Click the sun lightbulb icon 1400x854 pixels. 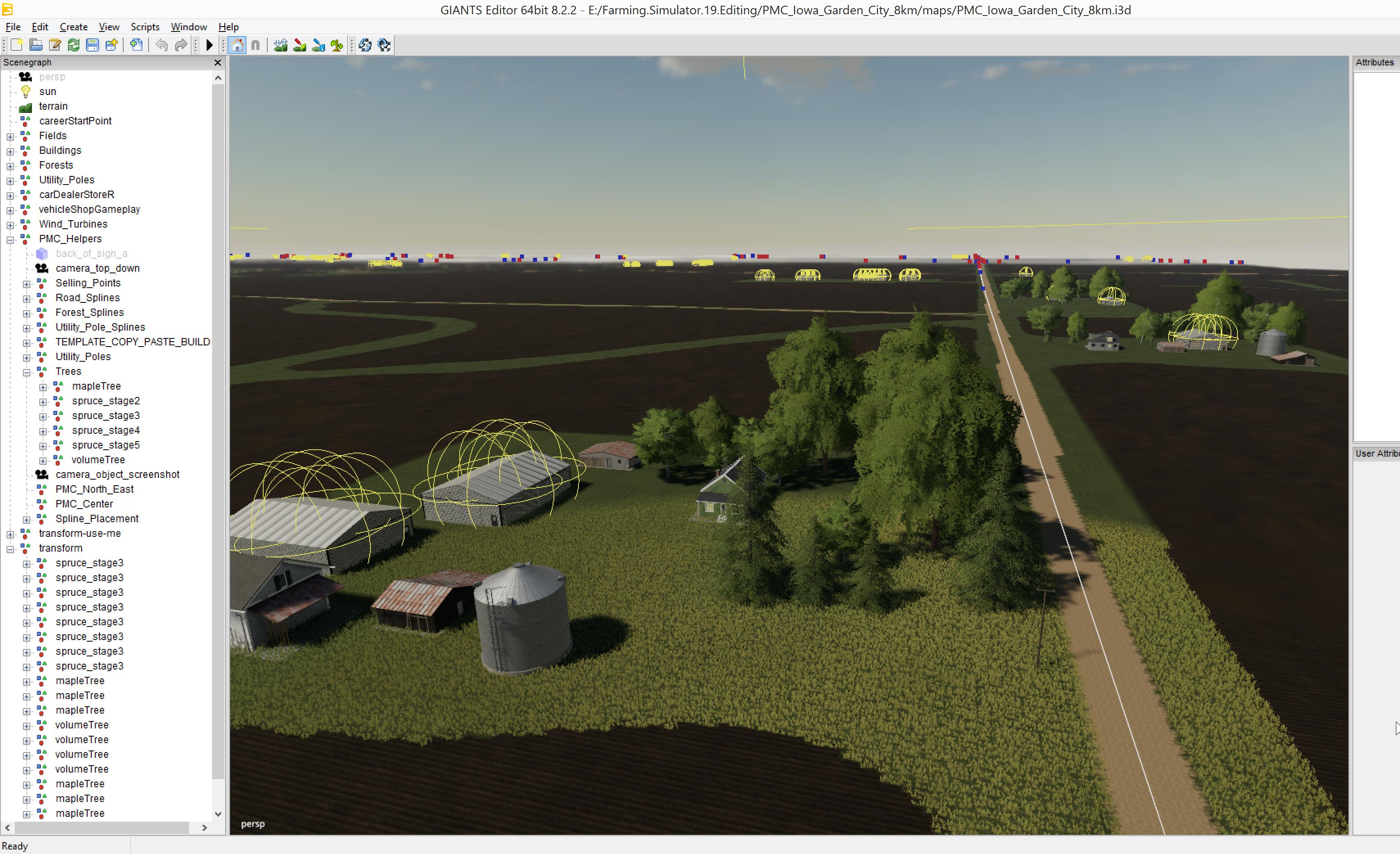pyautogui.click(x=25, y=91)
